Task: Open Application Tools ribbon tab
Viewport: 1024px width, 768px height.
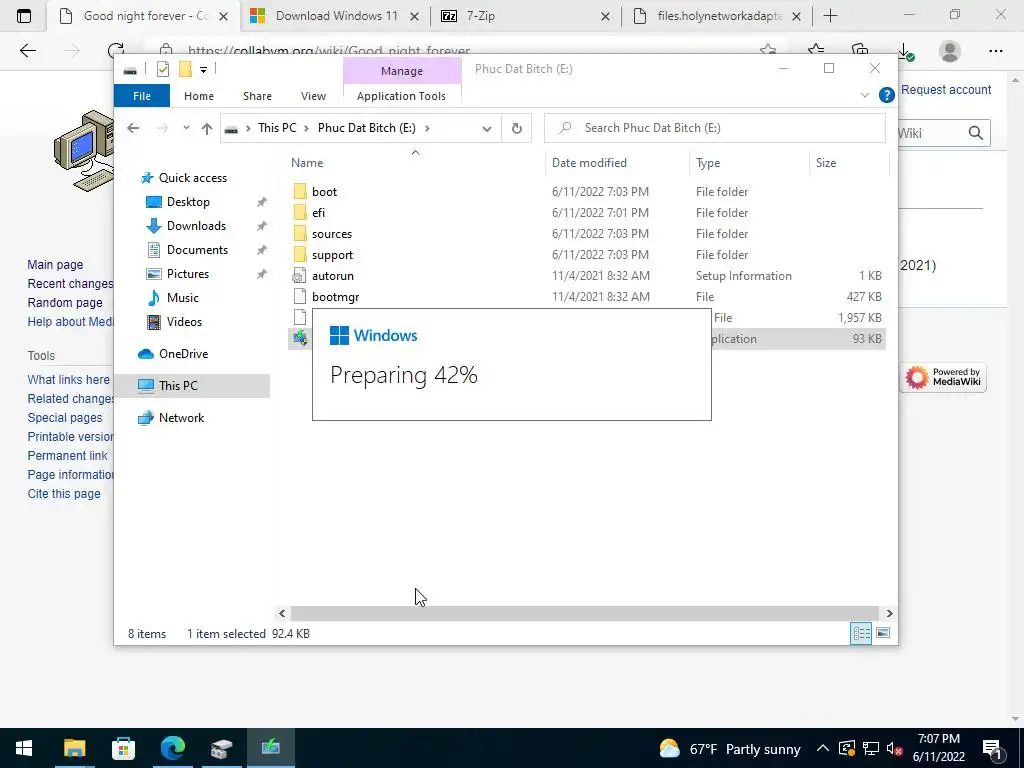Action: 401,96
